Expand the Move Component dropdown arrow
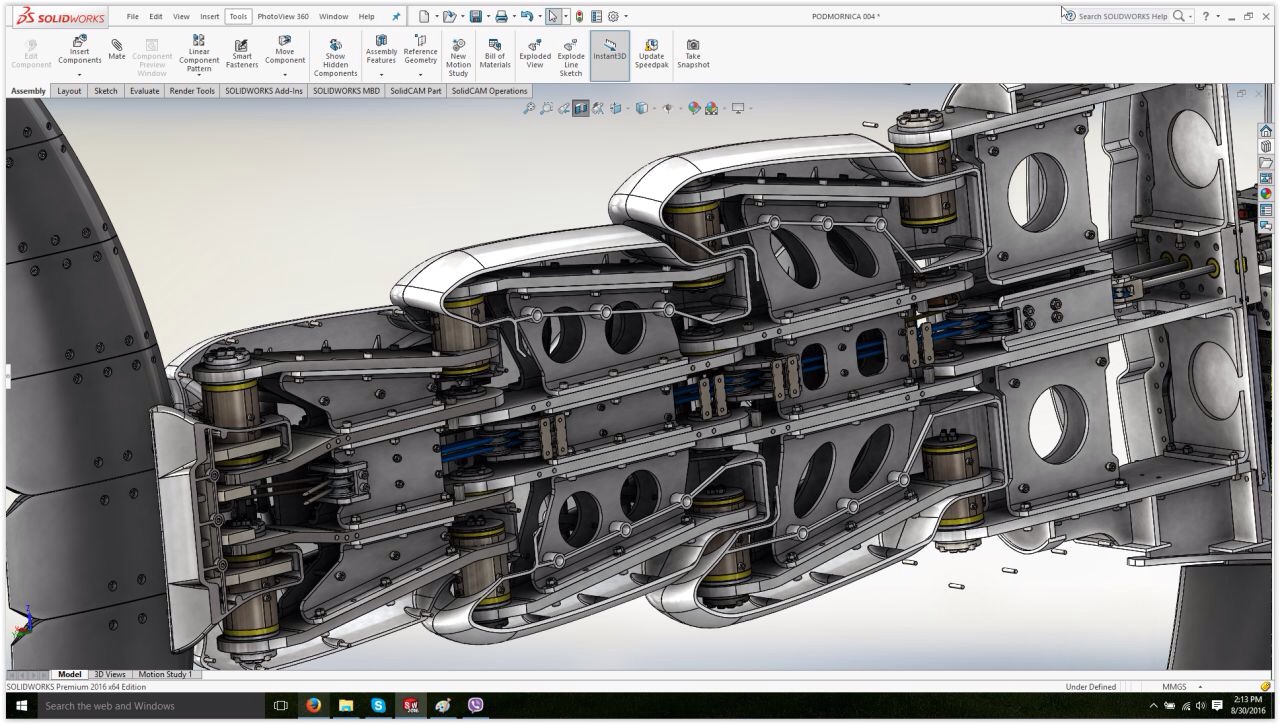Viewport: 1280px width, 724px height. pyautogui.click(x=285, y=74)
